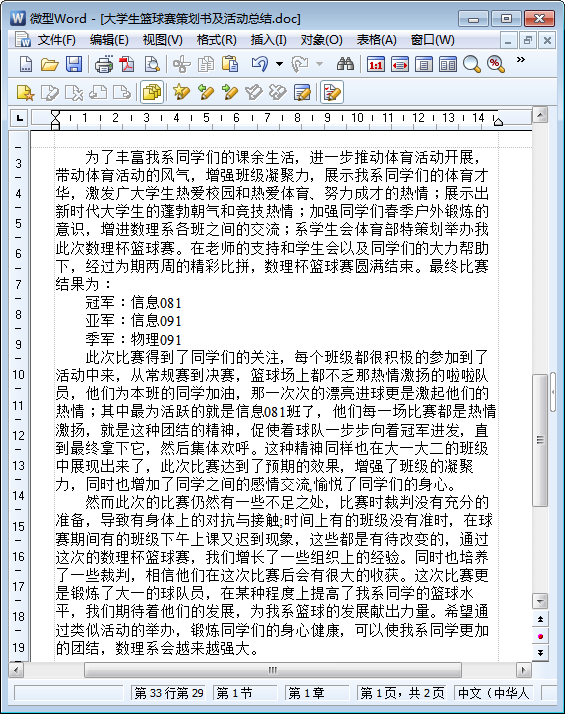Show two pages side by side
This screenshot has height=714, width=565.
click(448, 64)
